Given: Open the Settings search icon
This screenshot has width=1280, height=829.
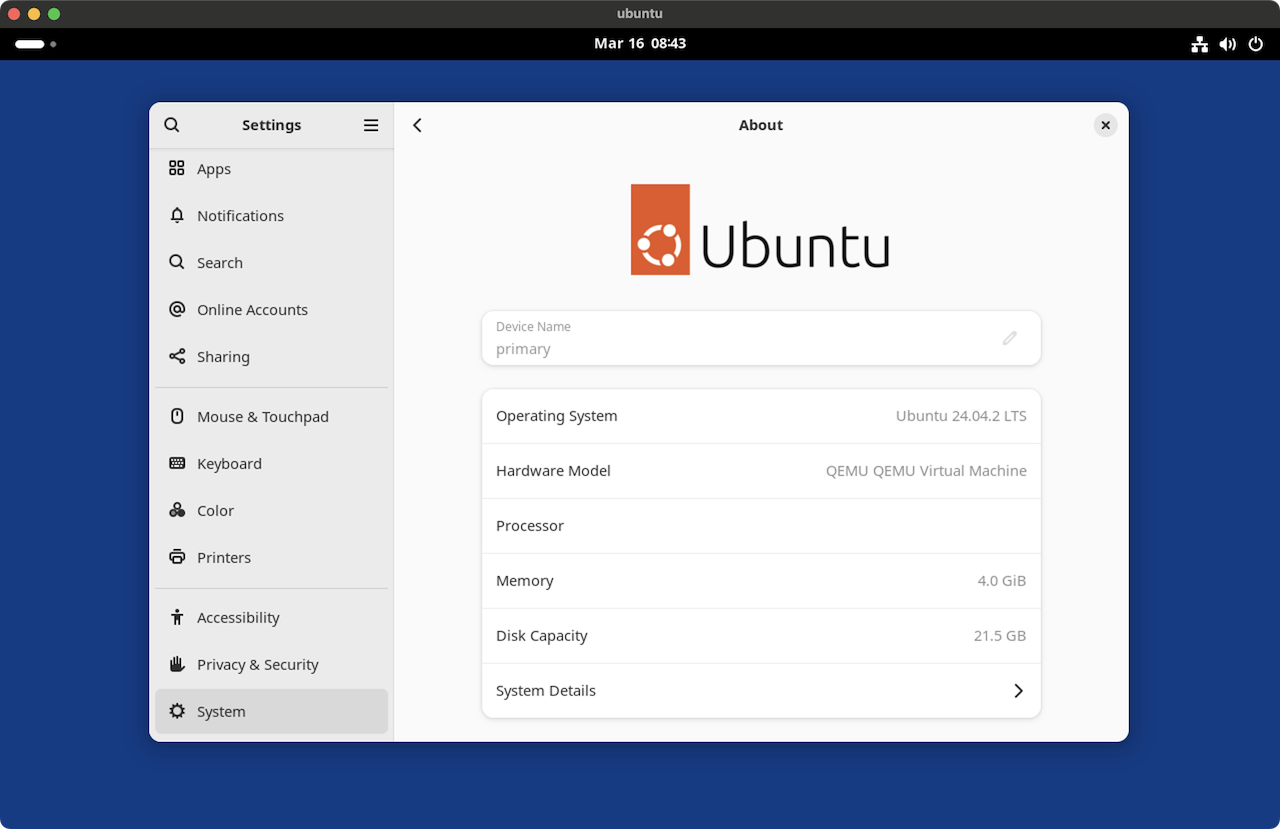Looking at the screenshot, I should point(172,125).
